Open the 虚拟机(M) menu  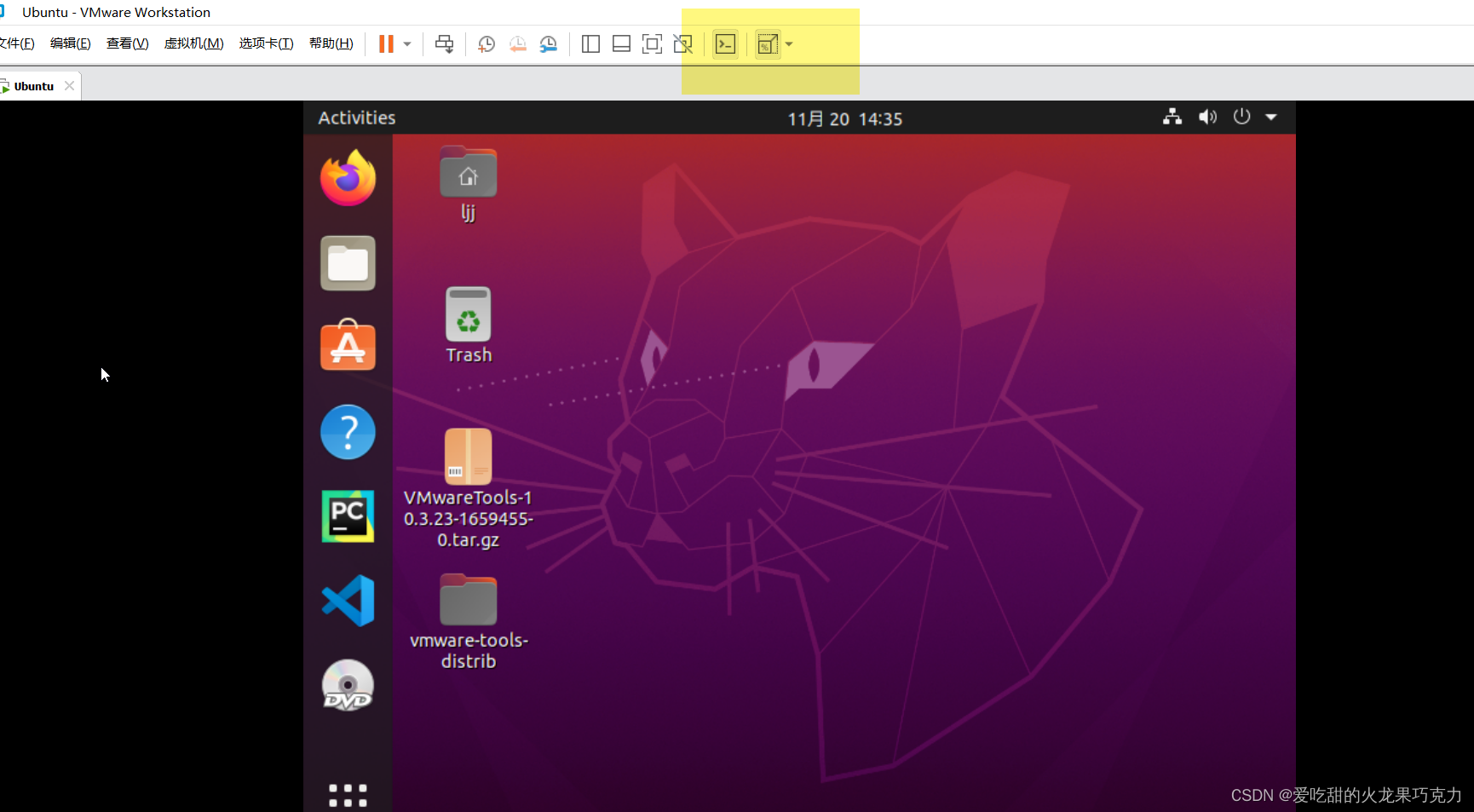click(193, 43)
